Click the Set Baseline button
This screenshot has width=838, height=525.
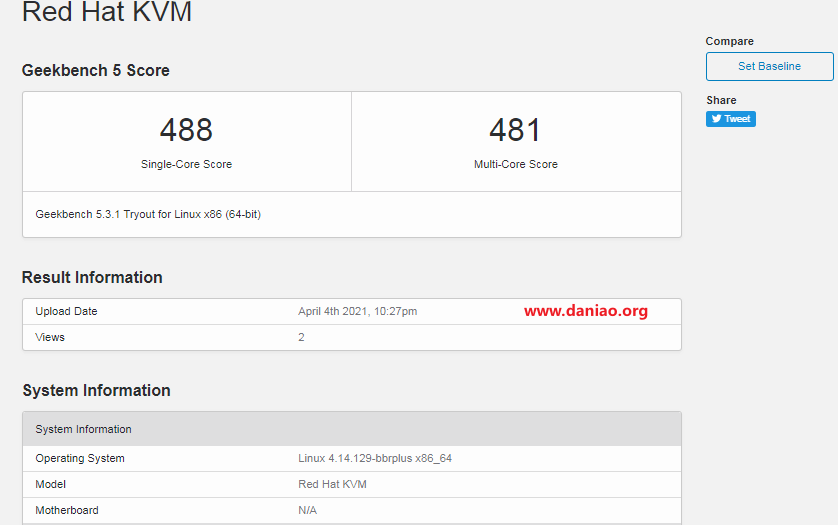coord(769,66)
